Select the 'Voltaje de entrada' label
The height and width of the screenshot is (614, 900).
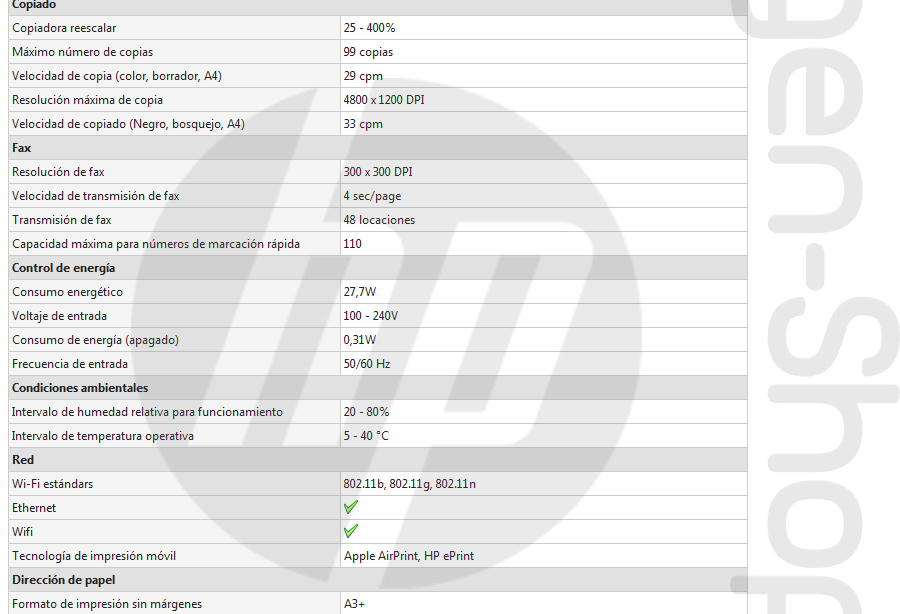coord(60,316)
